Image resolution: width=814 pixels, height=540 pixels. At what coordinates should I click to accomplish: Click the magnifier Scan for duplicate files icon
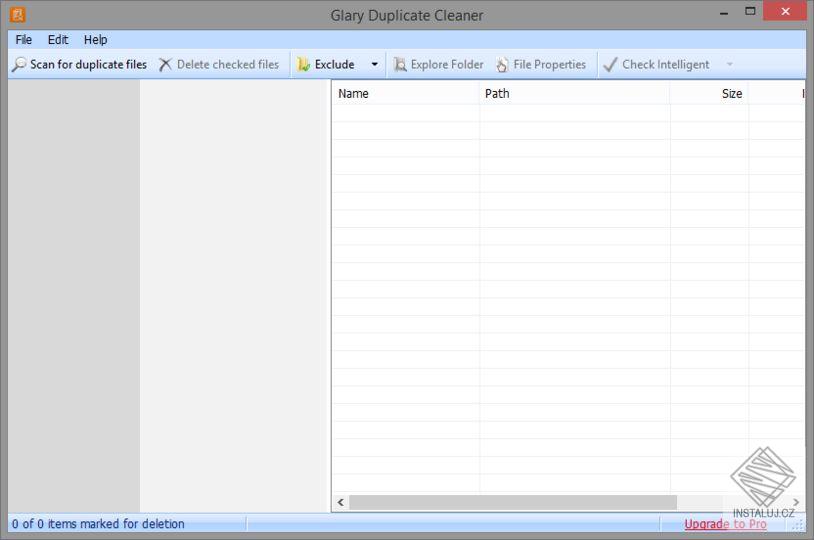[x=19, y=64]
